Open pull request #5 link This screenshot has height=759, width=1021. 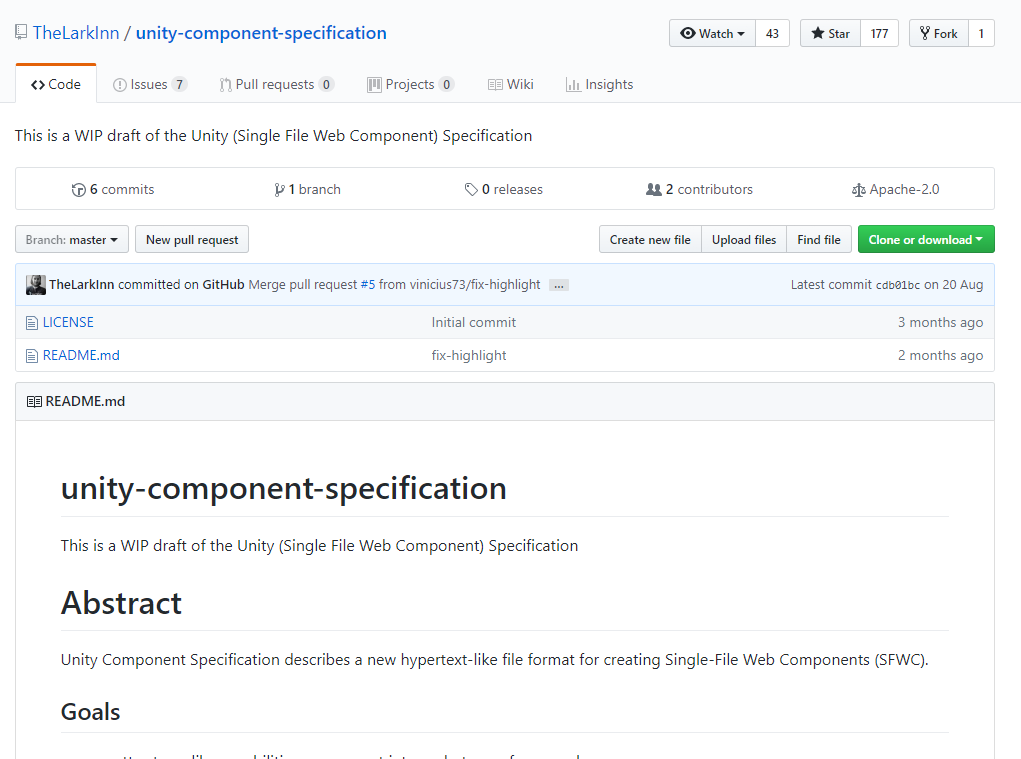tap(368, 284)
